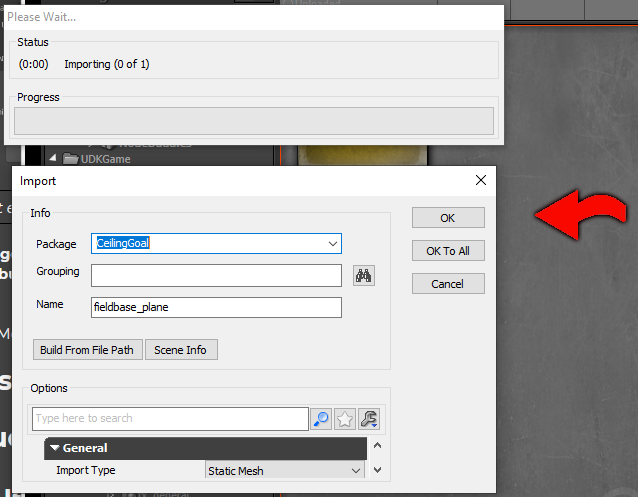
Task: Click options scrollbar down arrow
Action: [378, 470]
